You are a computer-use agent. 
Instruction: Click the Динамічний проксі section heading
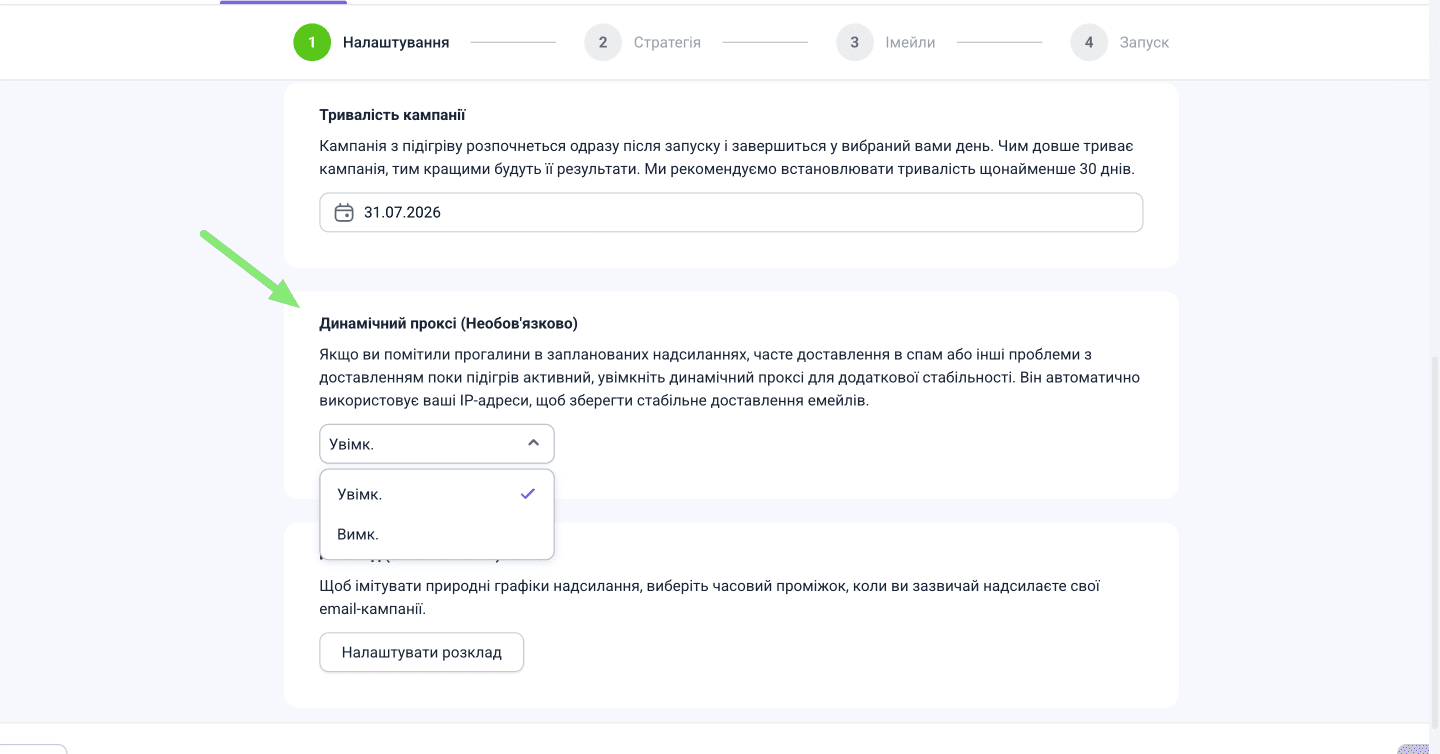click(448, 324)
